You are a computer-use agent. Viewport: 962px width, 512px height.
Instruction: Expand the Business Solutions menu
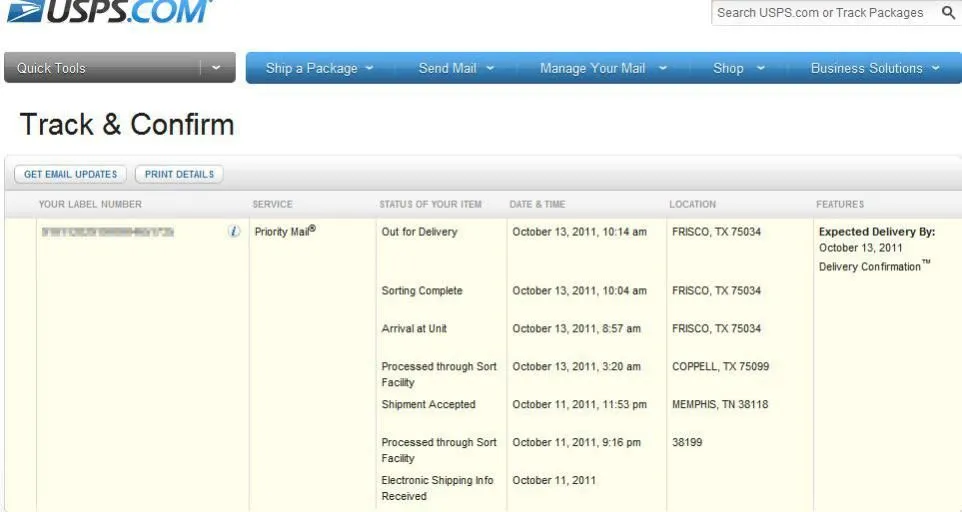[x=875, y=68]
